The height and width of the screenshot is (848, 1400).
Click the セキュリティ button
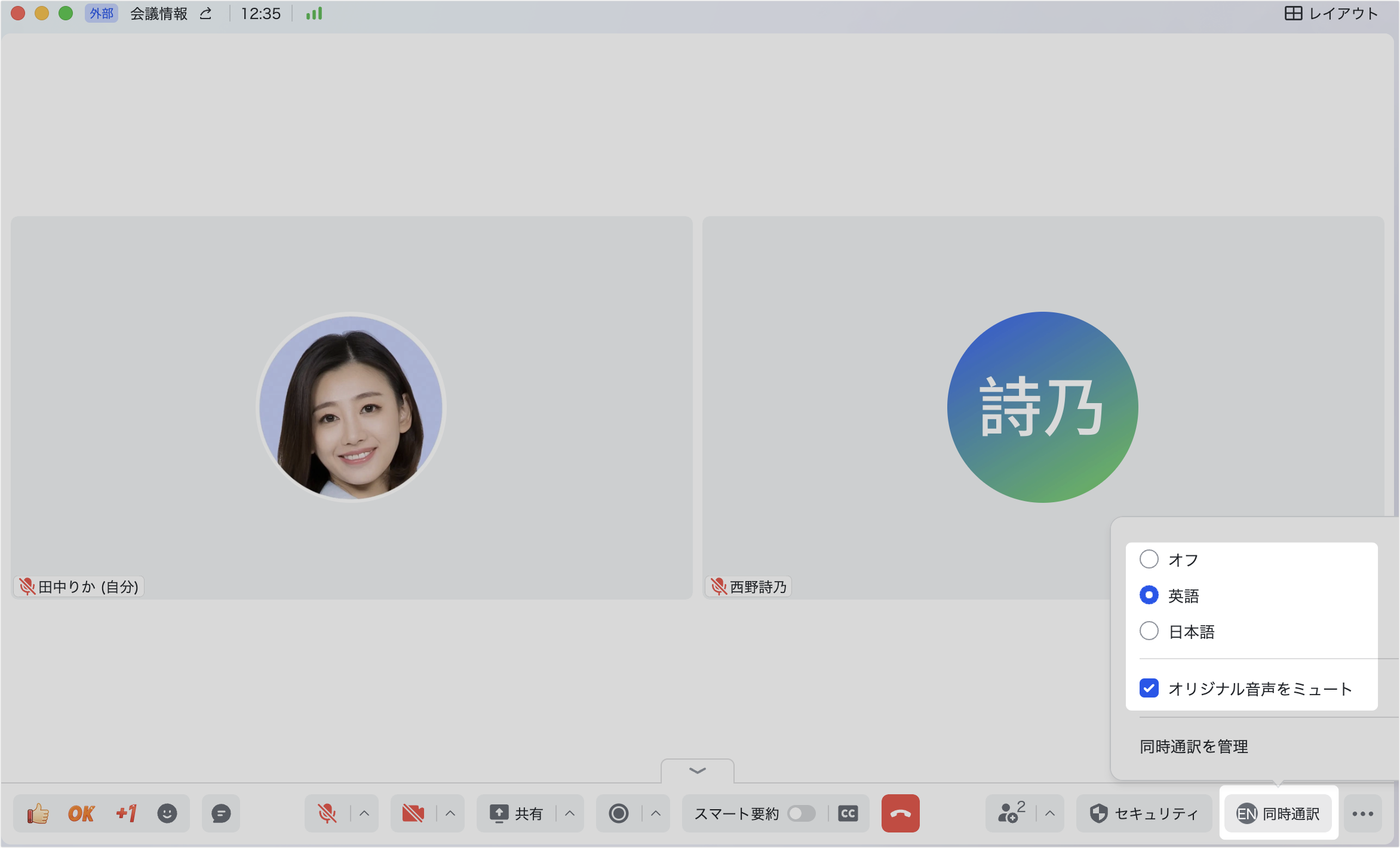click(x=1144, y=813)
